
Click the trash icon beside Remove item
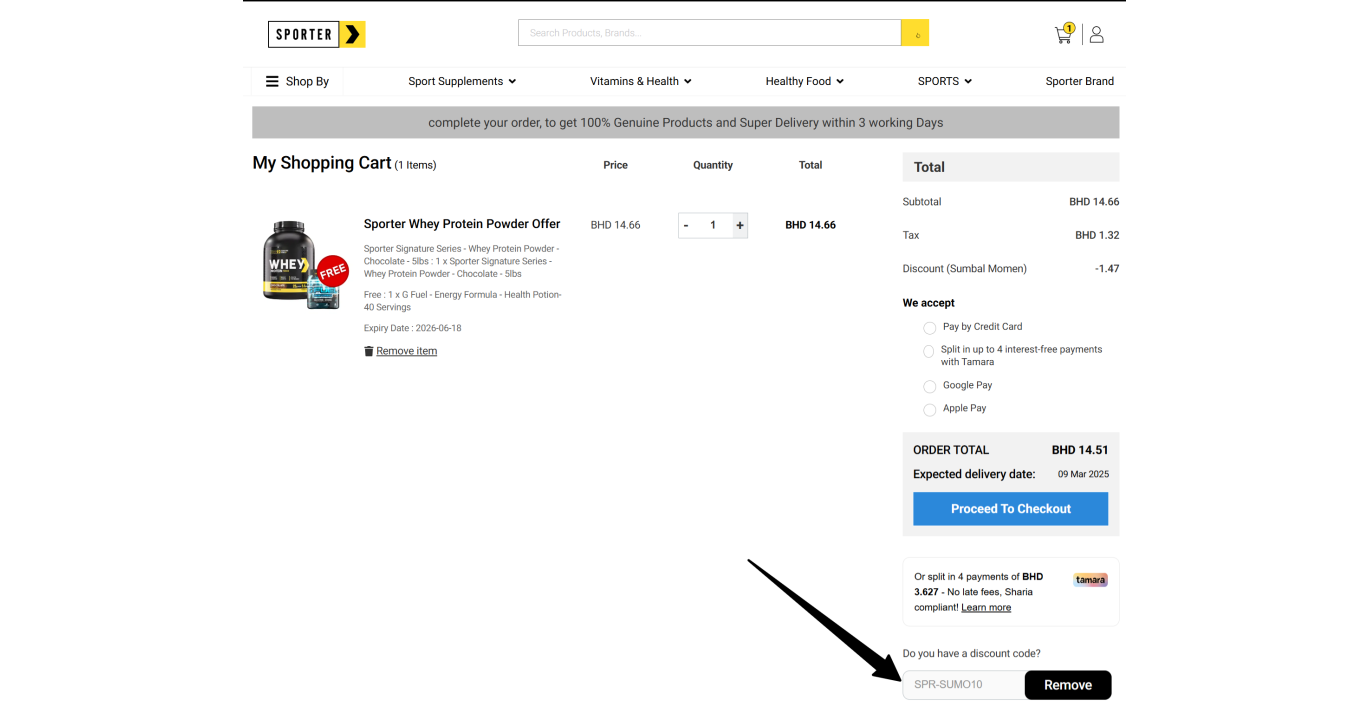tap(368, 351)
